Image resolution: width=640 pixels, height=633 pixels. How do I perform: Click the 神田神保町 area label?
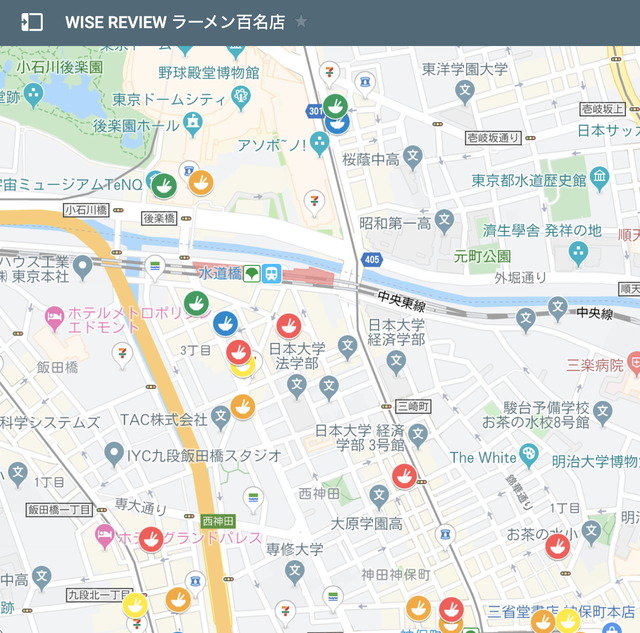click(396, 575)
